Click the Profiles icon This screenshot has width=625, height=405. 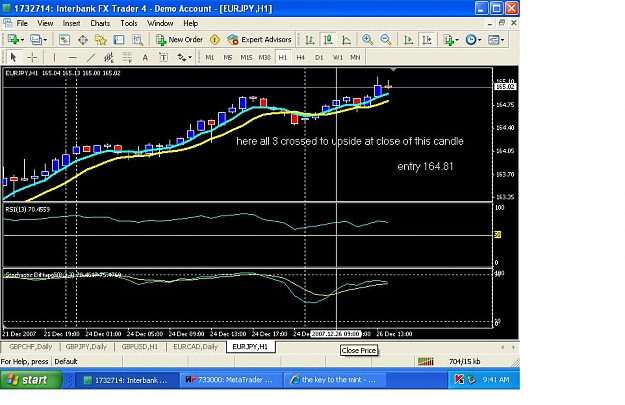[x=36, y=39]
